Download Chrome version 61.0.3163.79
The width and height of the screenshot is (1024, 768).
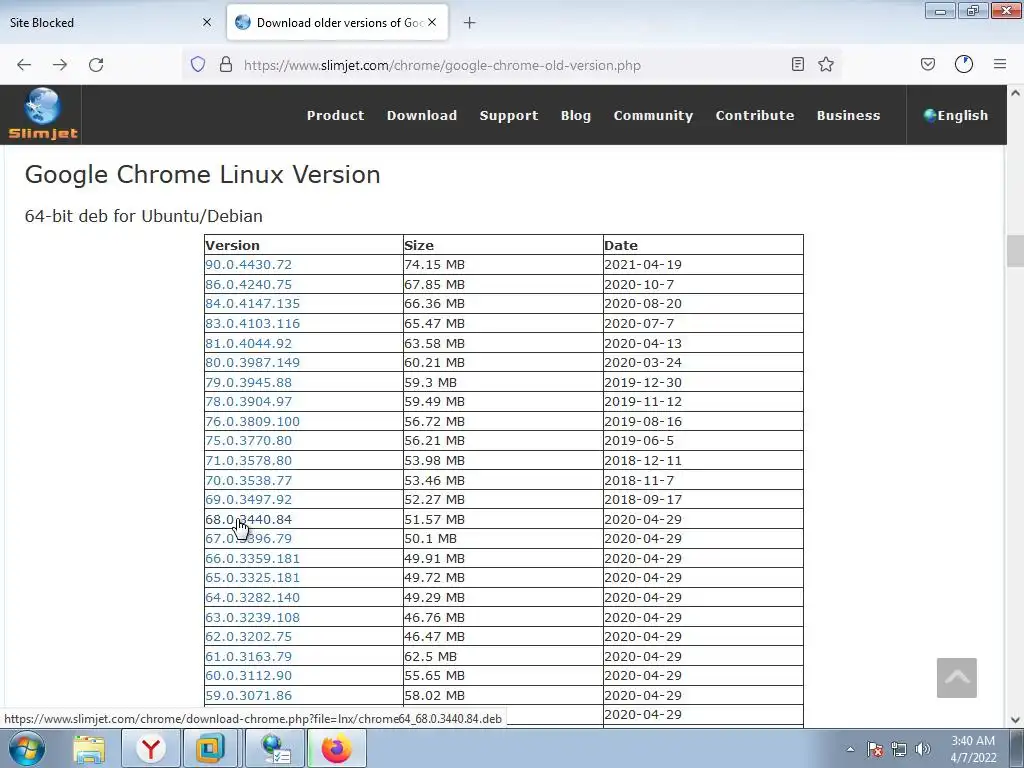click(x=248, y=656)
